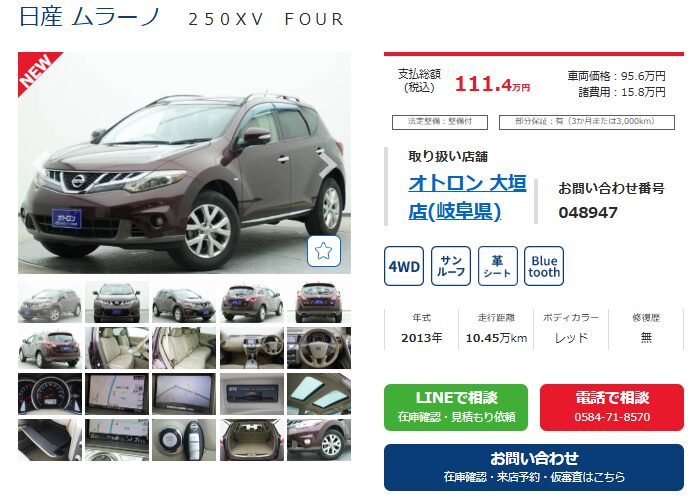The width and height of the screenshot is (695, 504).
Task: Click the blue お問い合わせ button
Action: 534,467
